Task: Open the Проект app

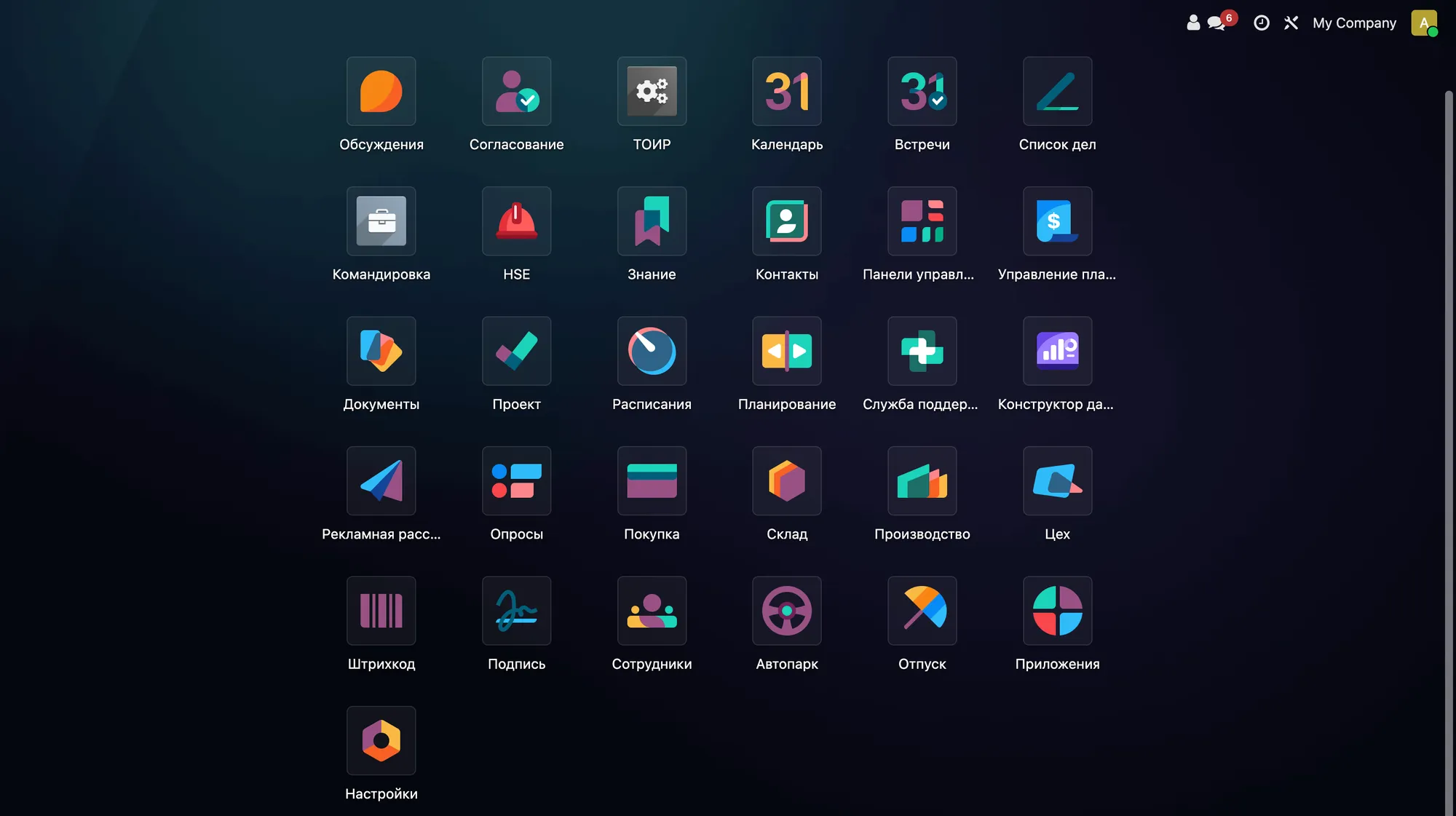Action: pos(516,351)
